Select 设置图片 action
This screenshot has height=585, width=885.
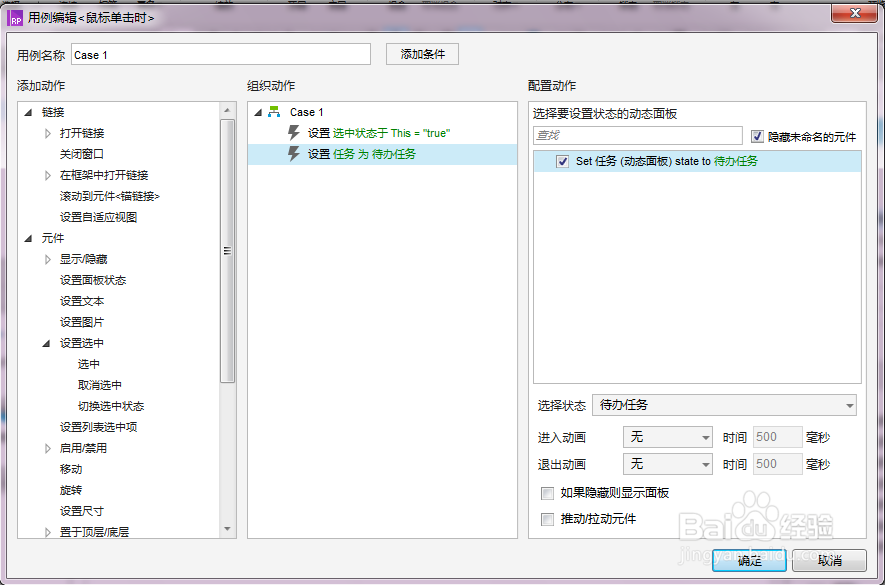coord(82,322)
